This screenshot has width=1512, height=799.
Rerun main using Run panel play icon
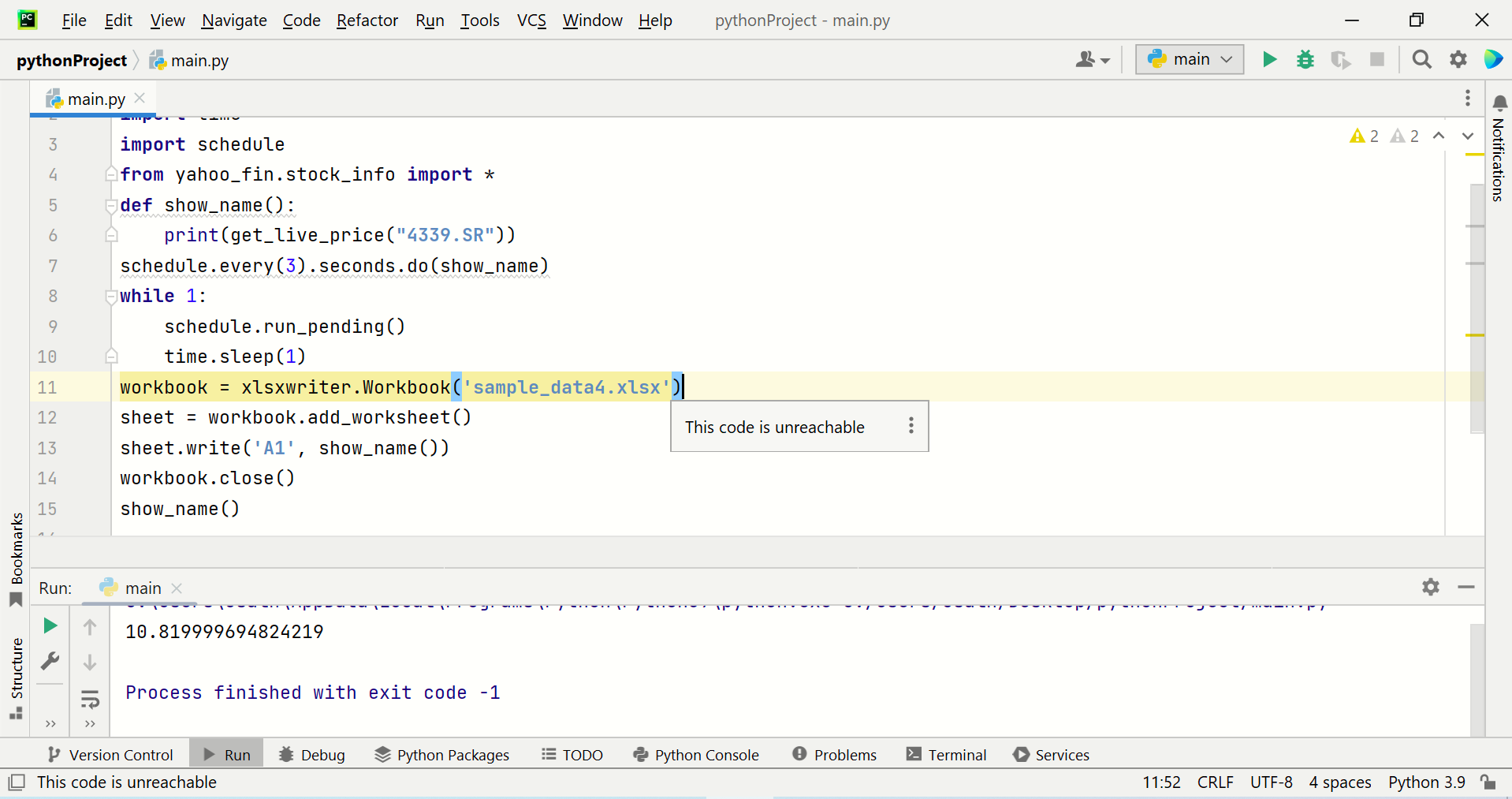[50, 626]
